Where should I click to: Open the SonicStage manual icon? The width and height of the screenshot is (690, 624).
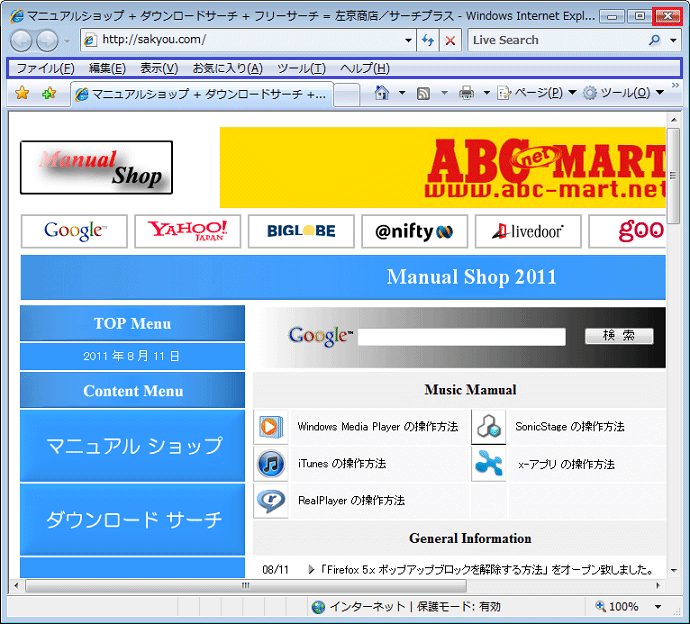coord(488,427)
